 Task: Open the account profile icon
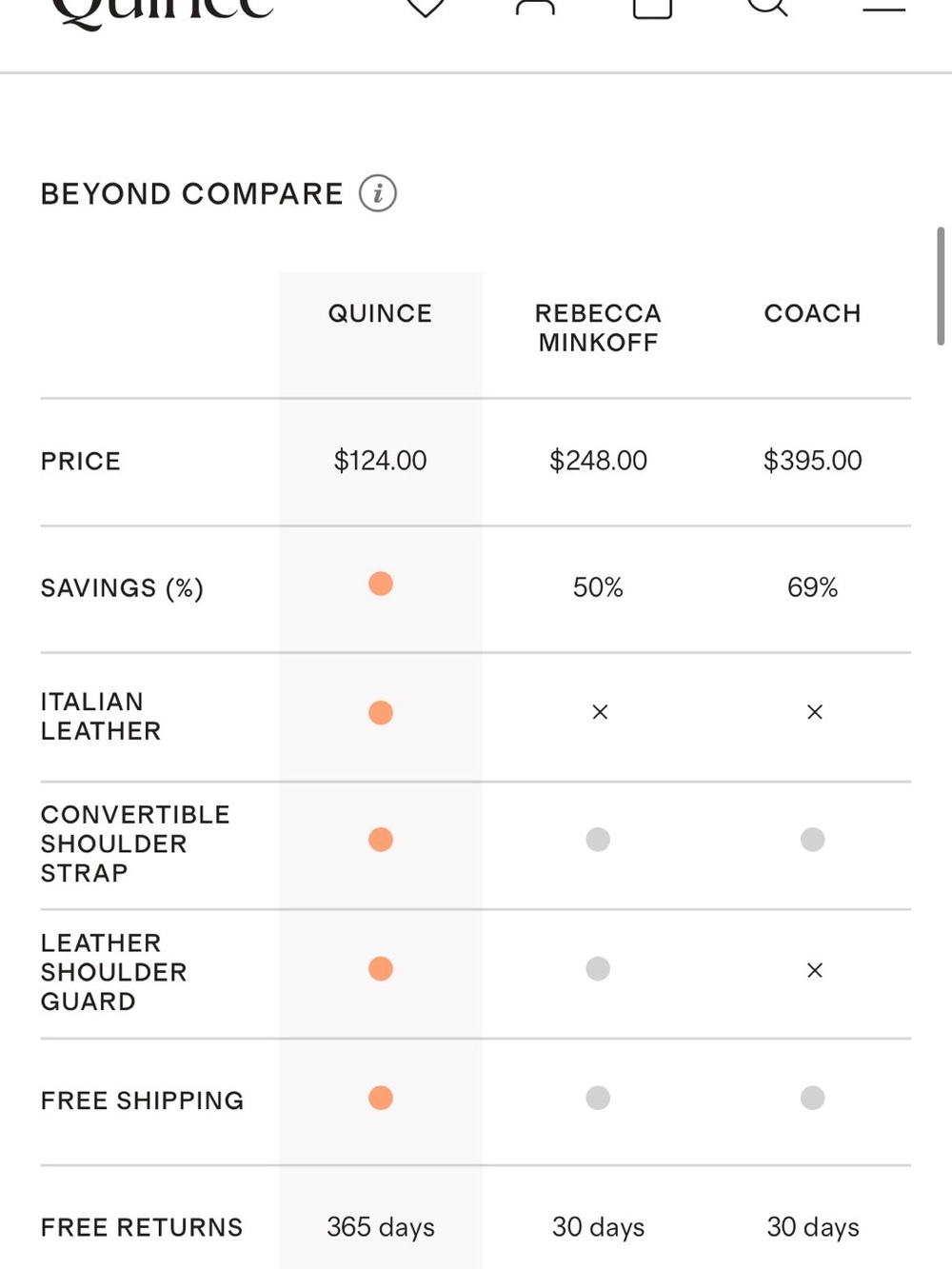pyautogui.click(x=535, y=8)
